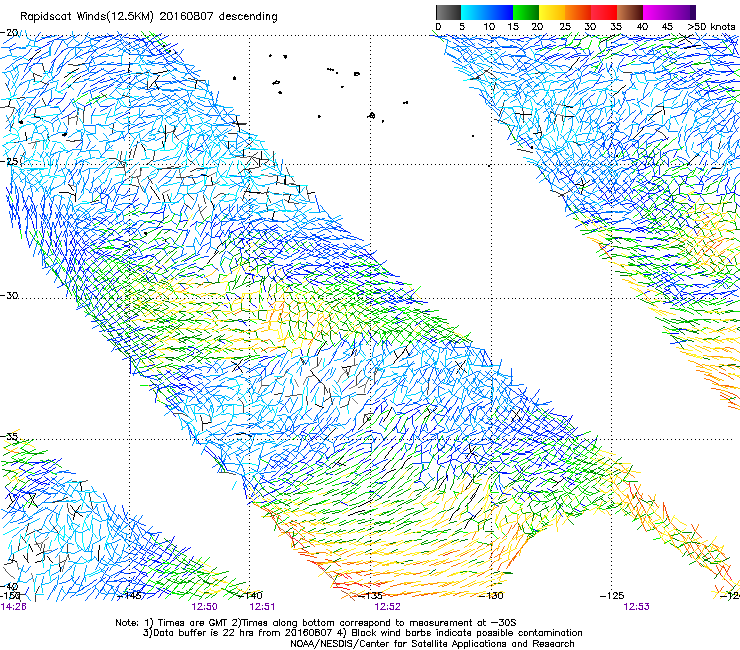Click the NOAA/NESDIS credit line
The width and height of the screenshot is (740, 650).
(x=432, y=644)
